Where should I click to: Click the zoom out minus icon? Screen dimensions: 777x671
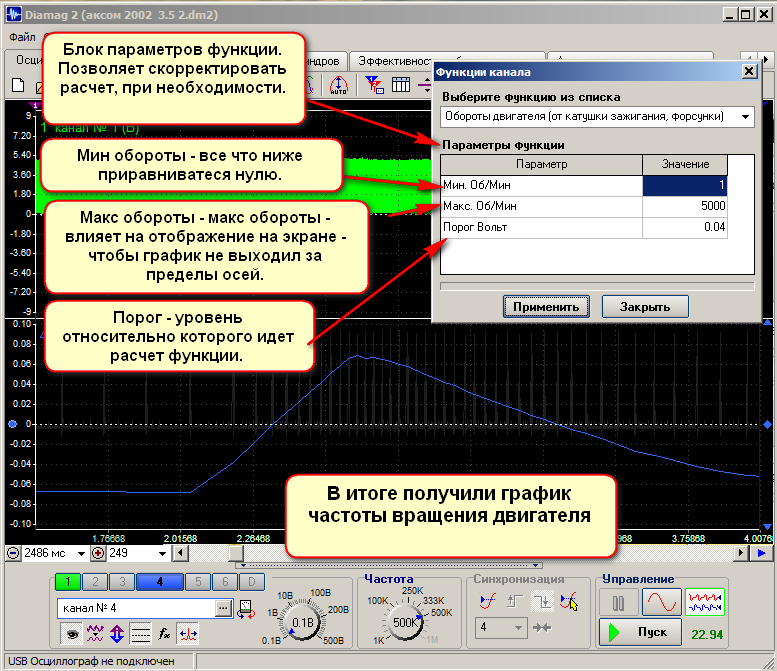[x=14, y=553]
